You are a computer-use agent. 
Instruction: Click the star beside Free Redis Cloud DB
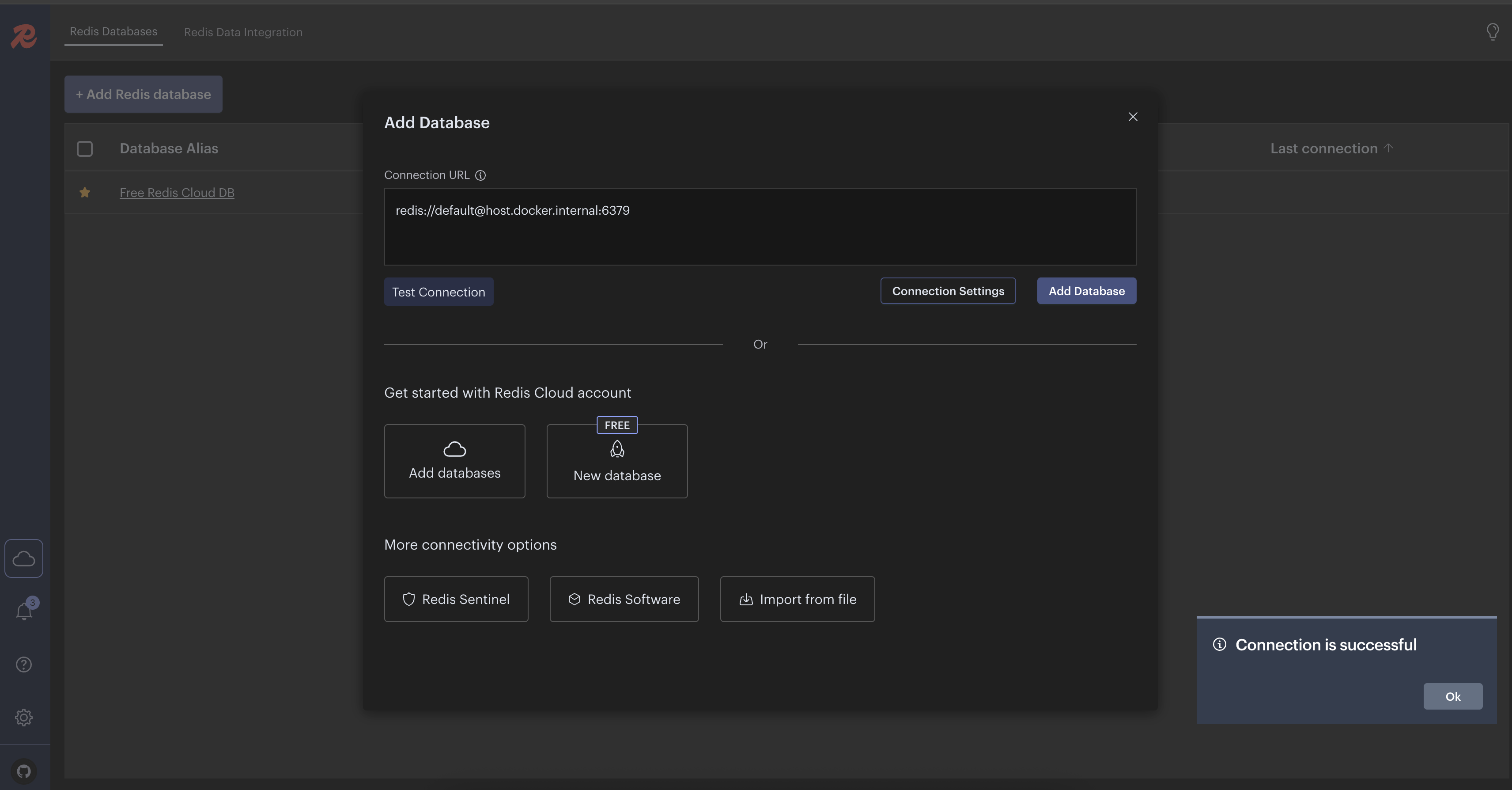coord(84,192)
